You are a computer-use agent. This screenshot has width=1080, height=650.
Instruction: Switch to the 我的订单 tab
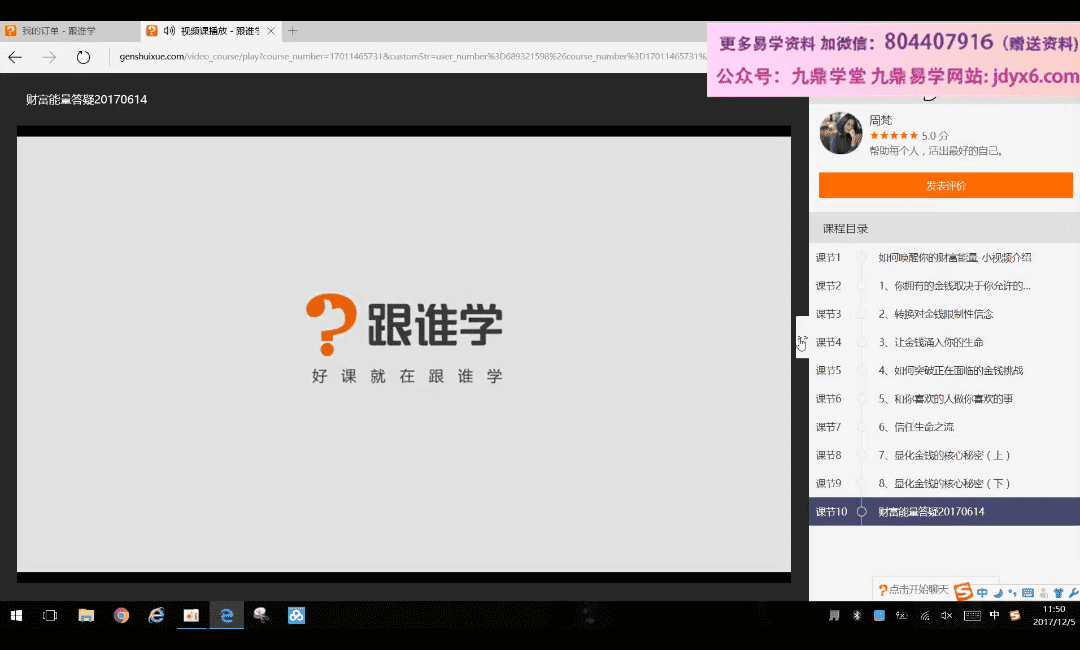(x=58, y=31)
